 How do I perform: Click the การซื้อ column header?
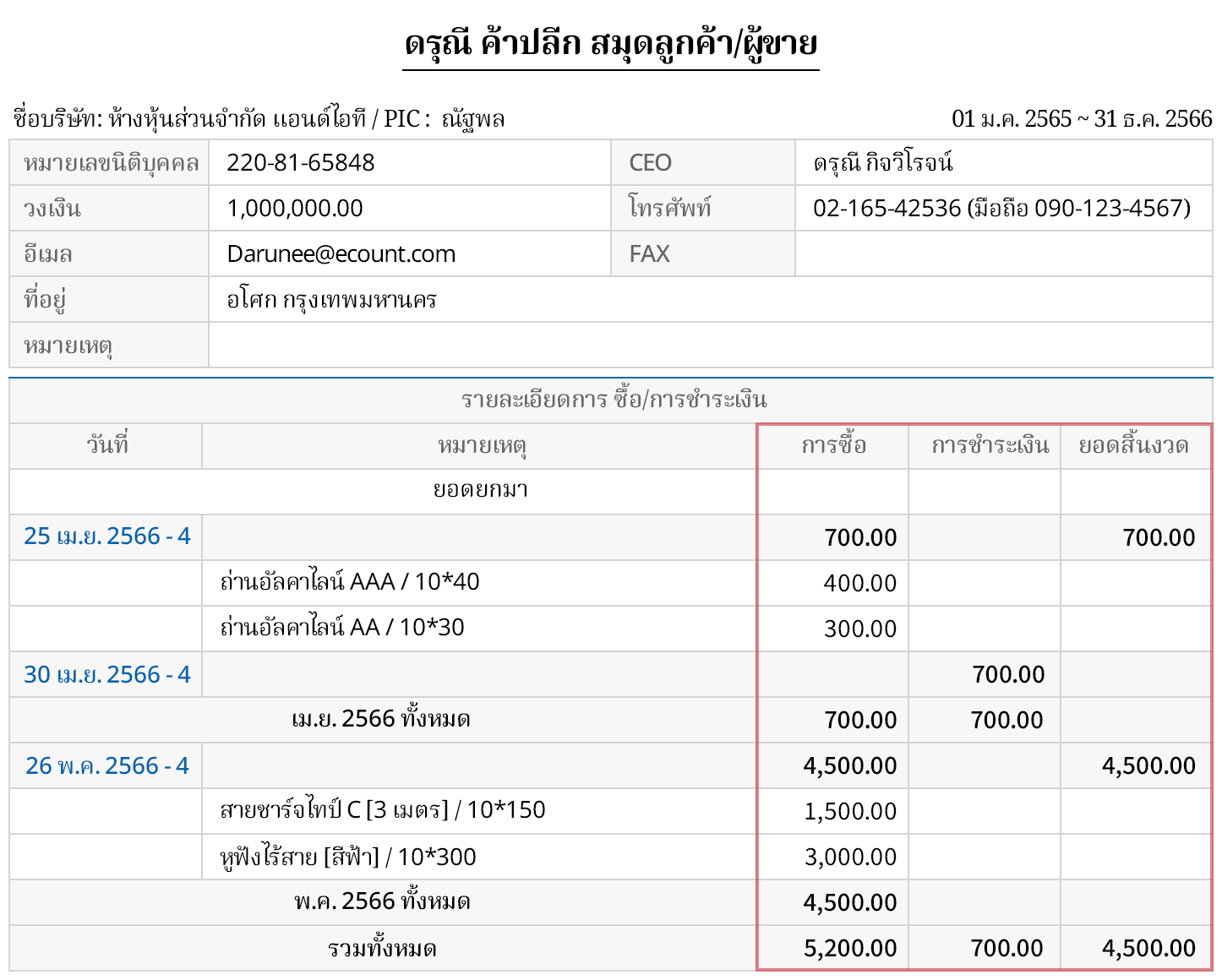pyautogui.click(x=833, y=446)
